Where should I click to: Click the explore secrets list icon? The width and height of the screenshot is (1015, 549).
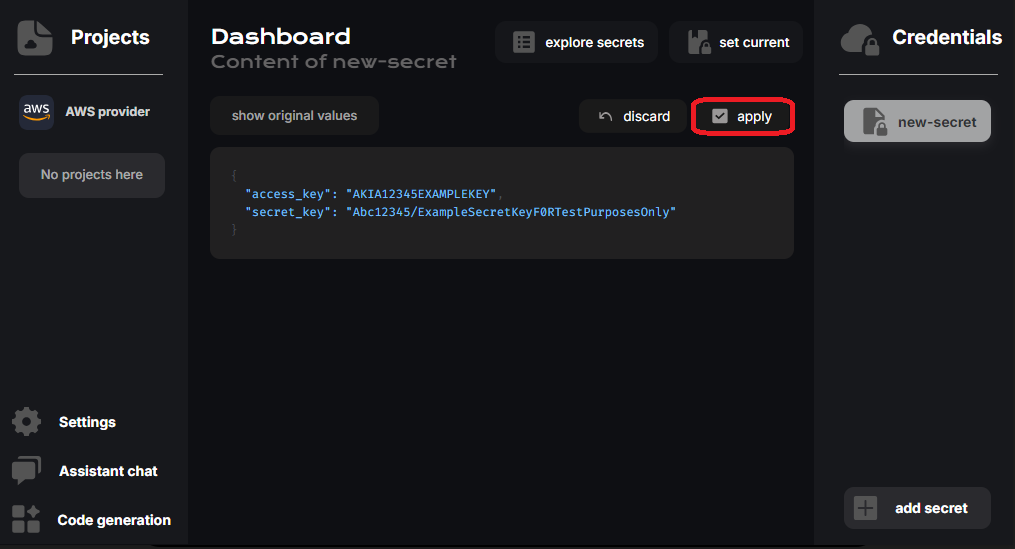pyautogui.click(x=524, y=43)
